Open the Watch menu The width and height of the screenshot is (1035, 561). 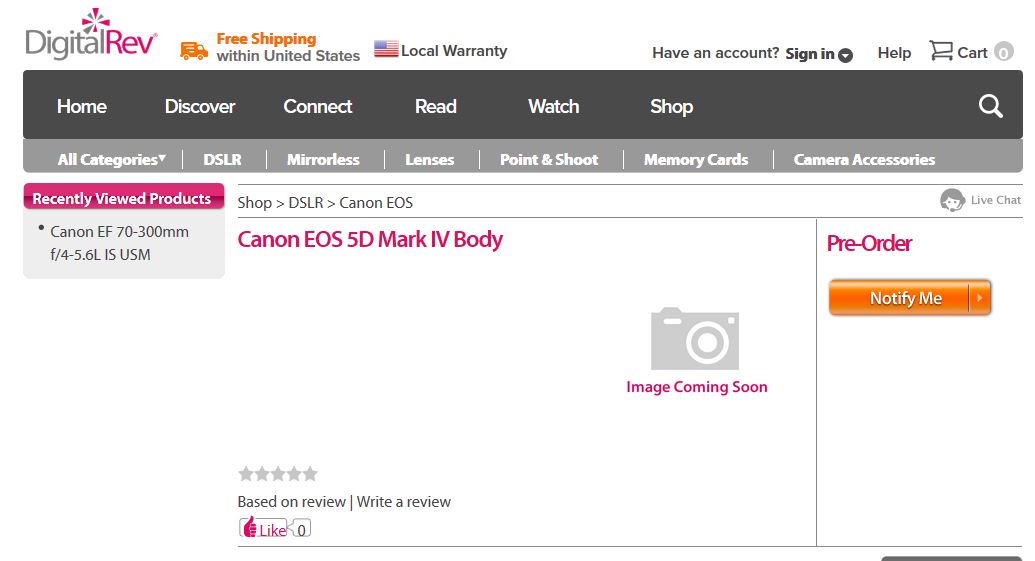[x=553, y=106]
